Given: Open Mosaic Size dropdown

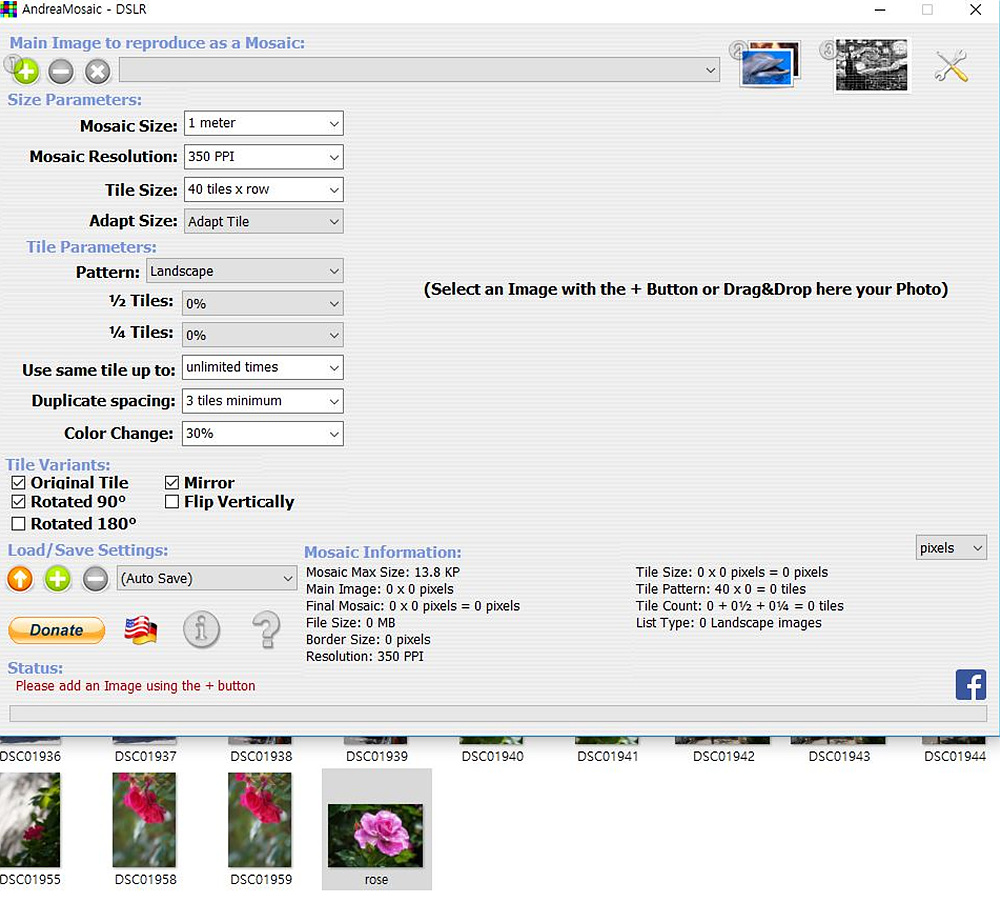Looking at the screenshot, I should (263, 123).
